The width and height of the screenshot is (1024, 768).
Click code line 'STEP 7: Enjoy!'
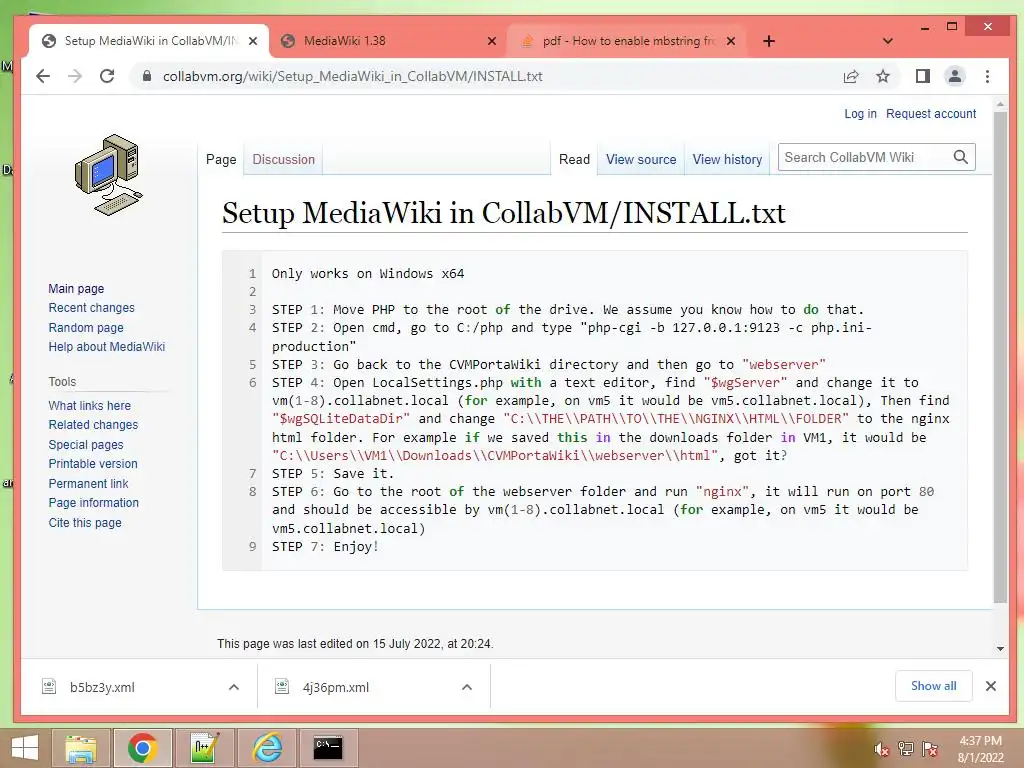[x=325, y=547]
